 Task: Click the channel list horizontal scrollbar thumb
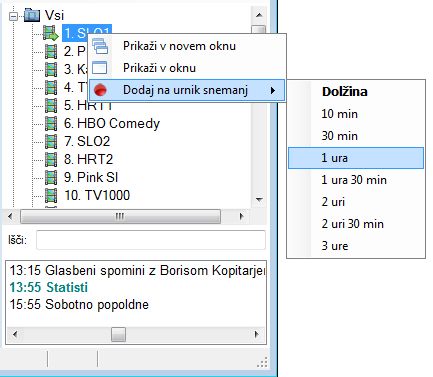(x=120, y=216)
